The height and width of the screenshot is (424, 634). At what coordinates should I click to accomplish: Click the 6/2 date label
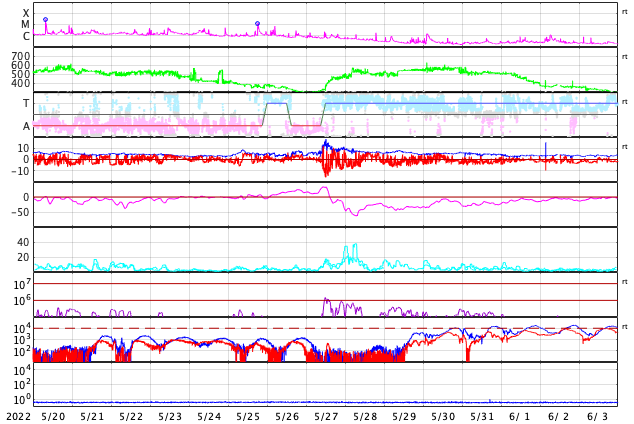pos(559,417)
